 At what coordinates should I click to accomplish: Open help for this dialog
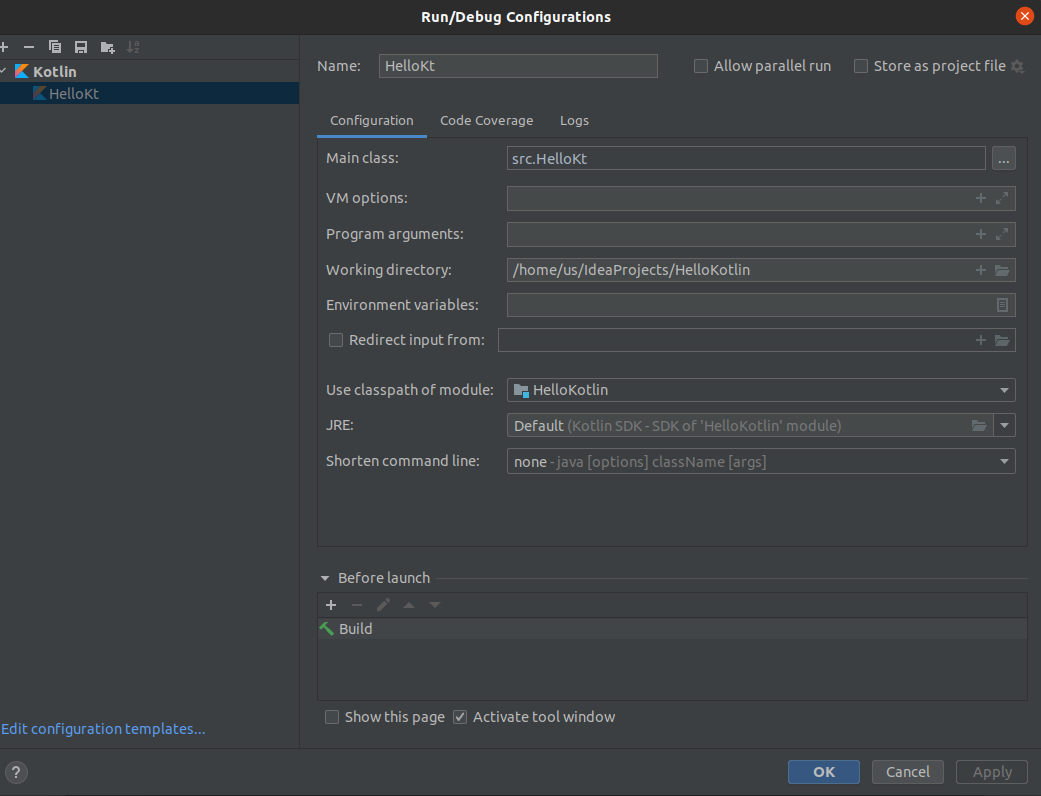(16, 772)
